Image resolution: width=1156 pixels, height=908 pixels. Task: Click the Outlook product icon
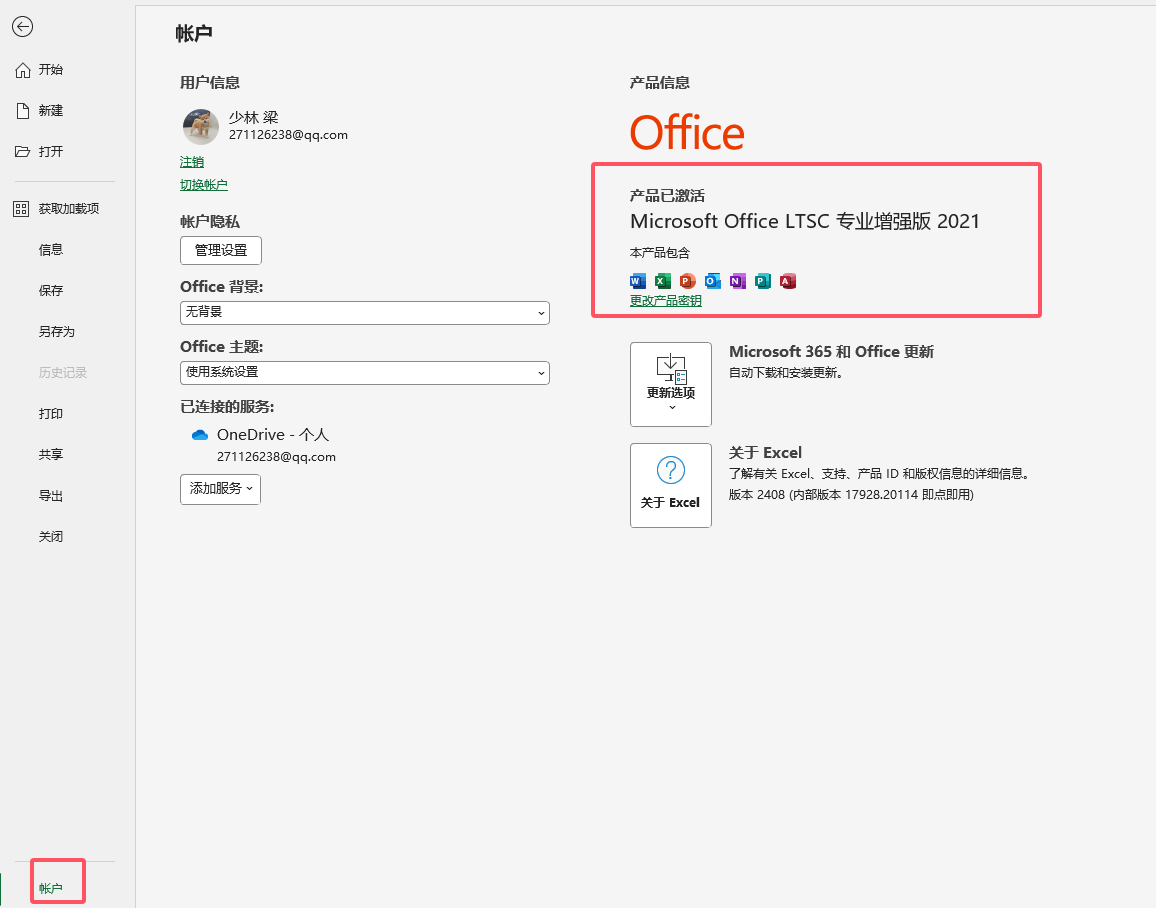coord(713,281)
